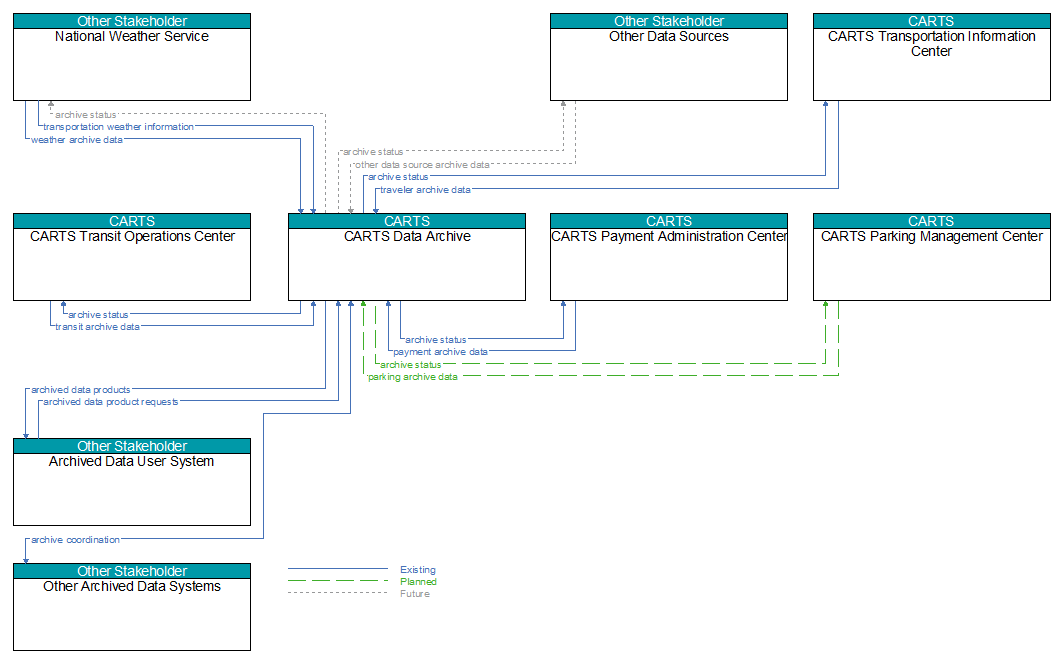Click the CARTS Transit Operations Center box
The width and height of the screenshot is (1061, 664).
coord(132,257)
